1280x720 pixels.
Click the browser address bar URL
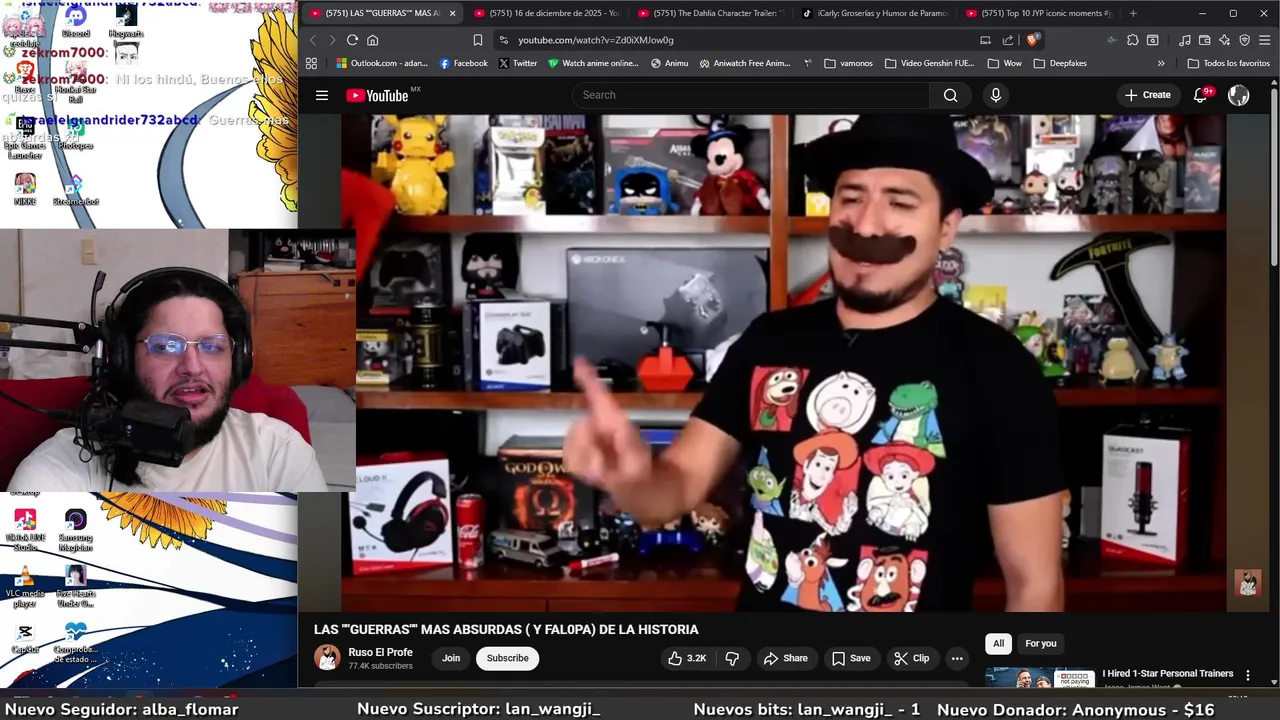tap(595, 40)
